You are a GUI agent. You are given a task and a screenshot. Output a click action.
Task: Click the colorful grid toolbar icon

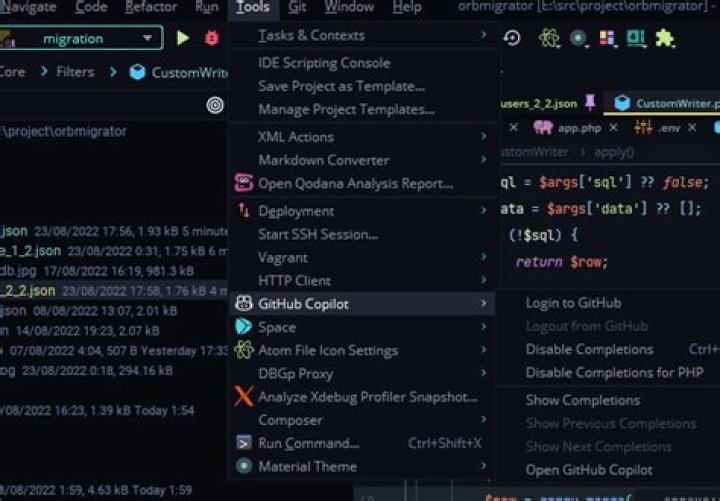point(607,38)
